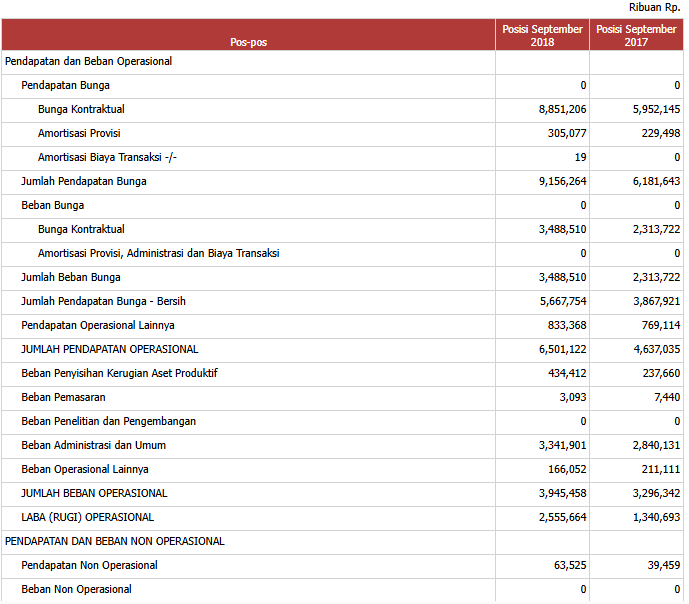Click the "LABA (RUGI) OPERASIONAL" row label
689x604 pixels.
pos(88,517)
